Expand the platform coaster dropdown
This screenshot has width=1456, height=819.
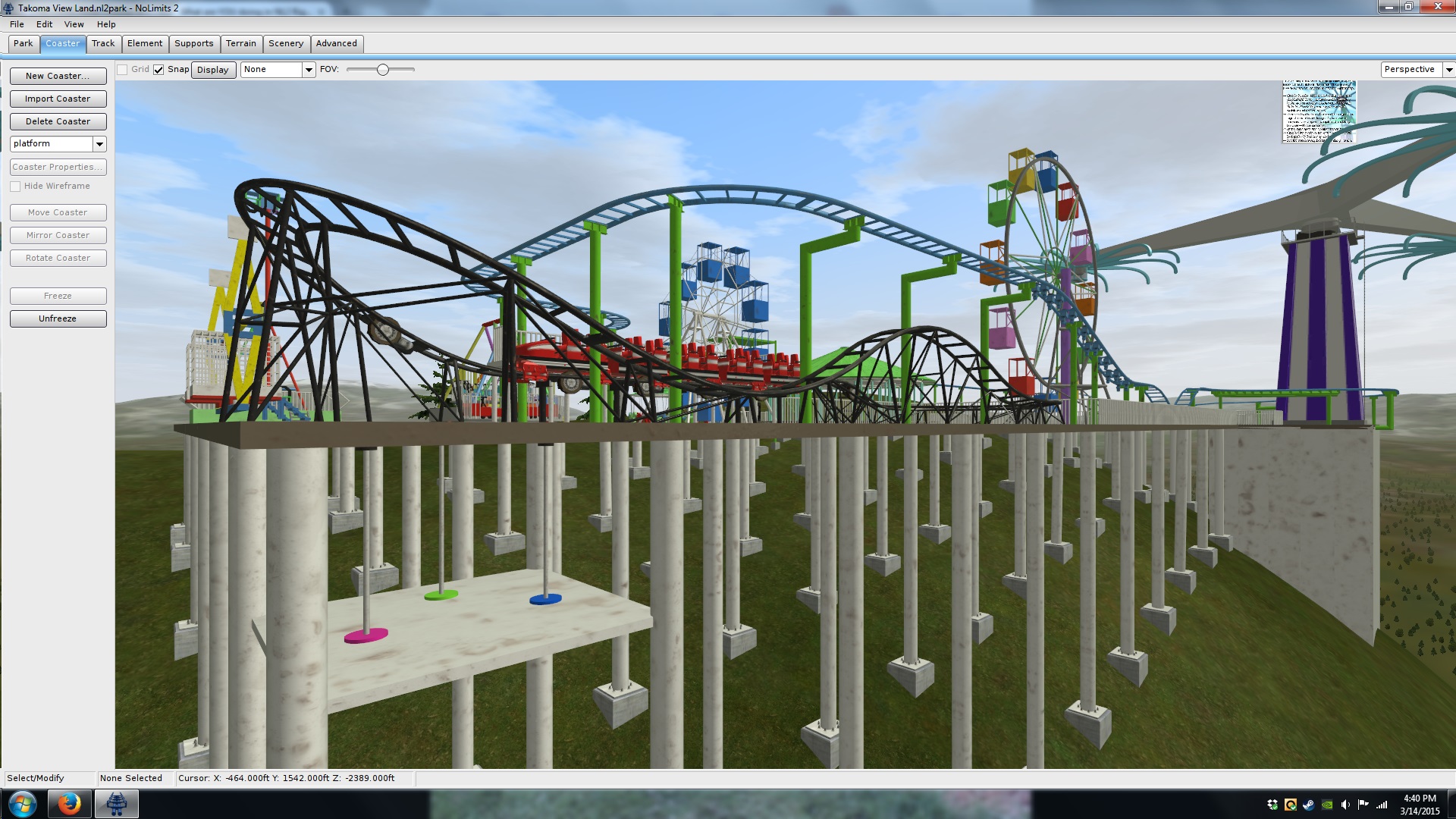click(99, 144)
